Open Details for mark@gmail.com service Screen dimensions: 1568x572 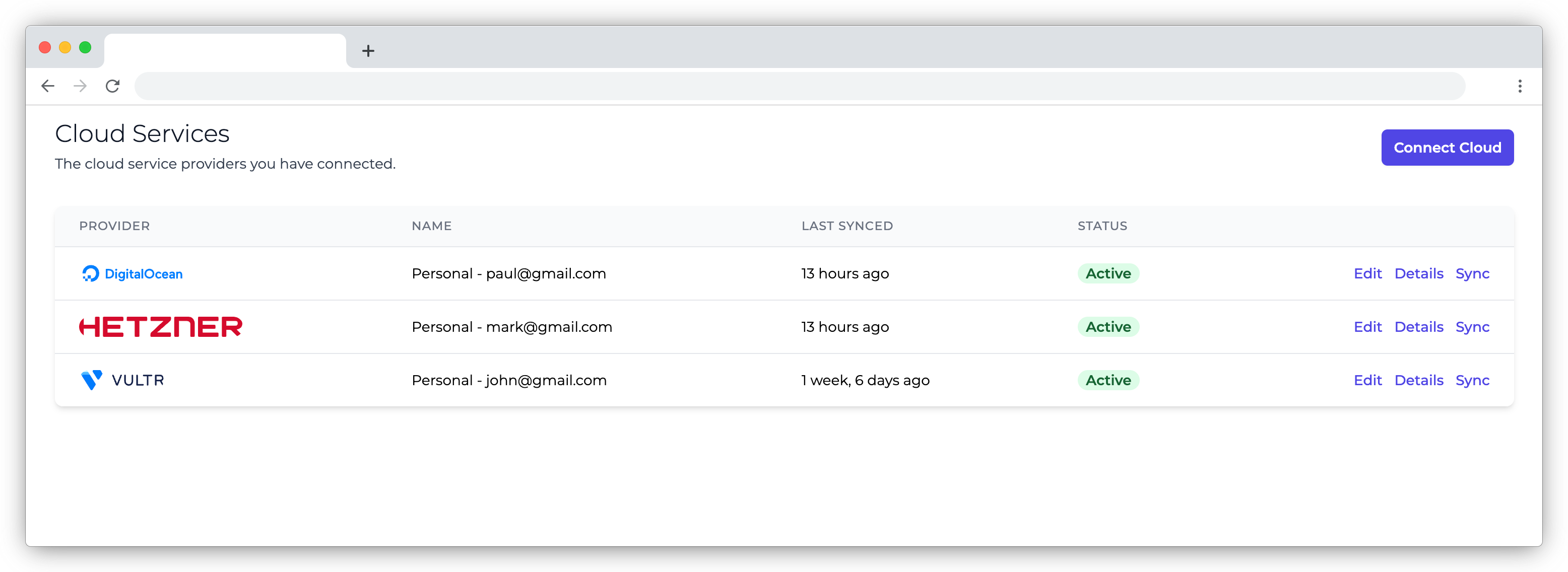[1418, 327]
